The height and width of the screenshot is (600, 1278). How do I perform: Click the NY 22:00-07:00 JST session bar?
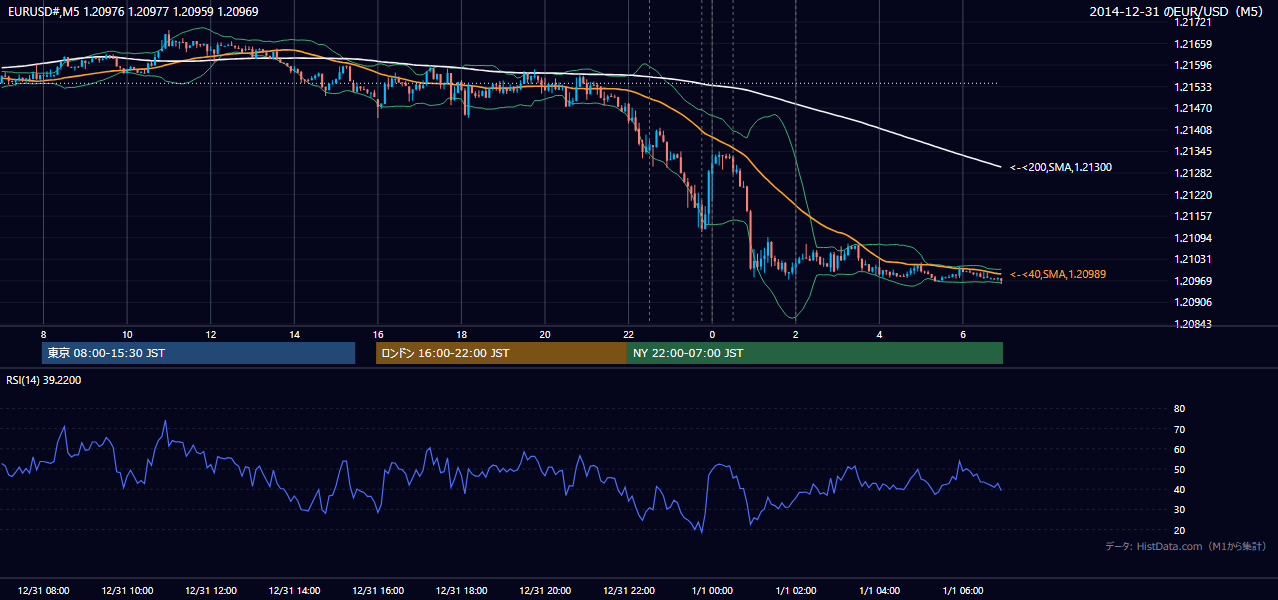[x=815, y=353]
